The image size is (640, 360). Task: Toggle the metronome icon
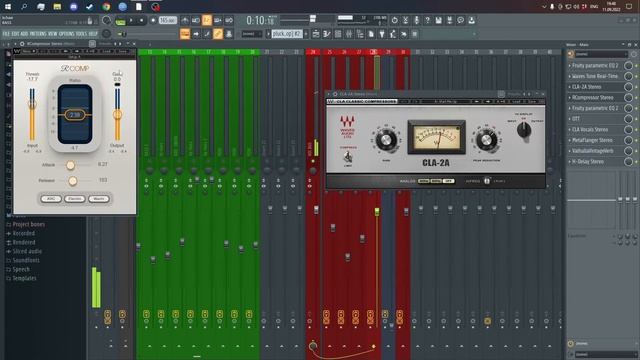click(x=185, y=20)
